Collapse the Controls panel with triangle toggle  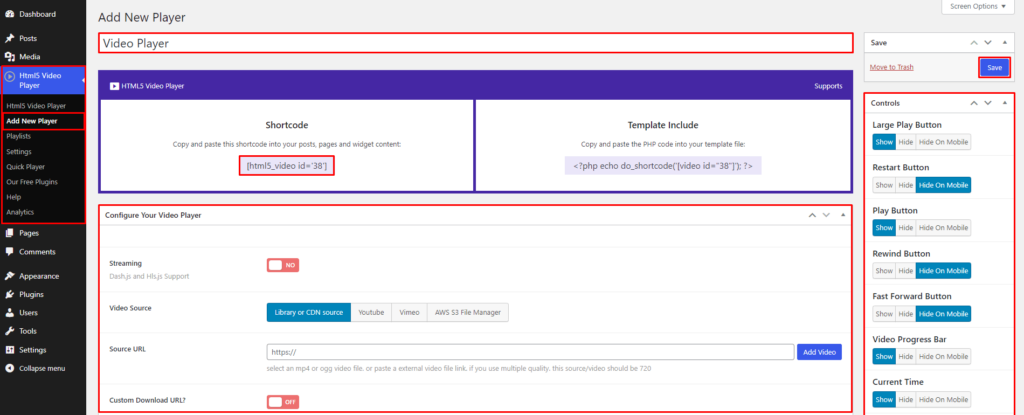click(1003, 103)
